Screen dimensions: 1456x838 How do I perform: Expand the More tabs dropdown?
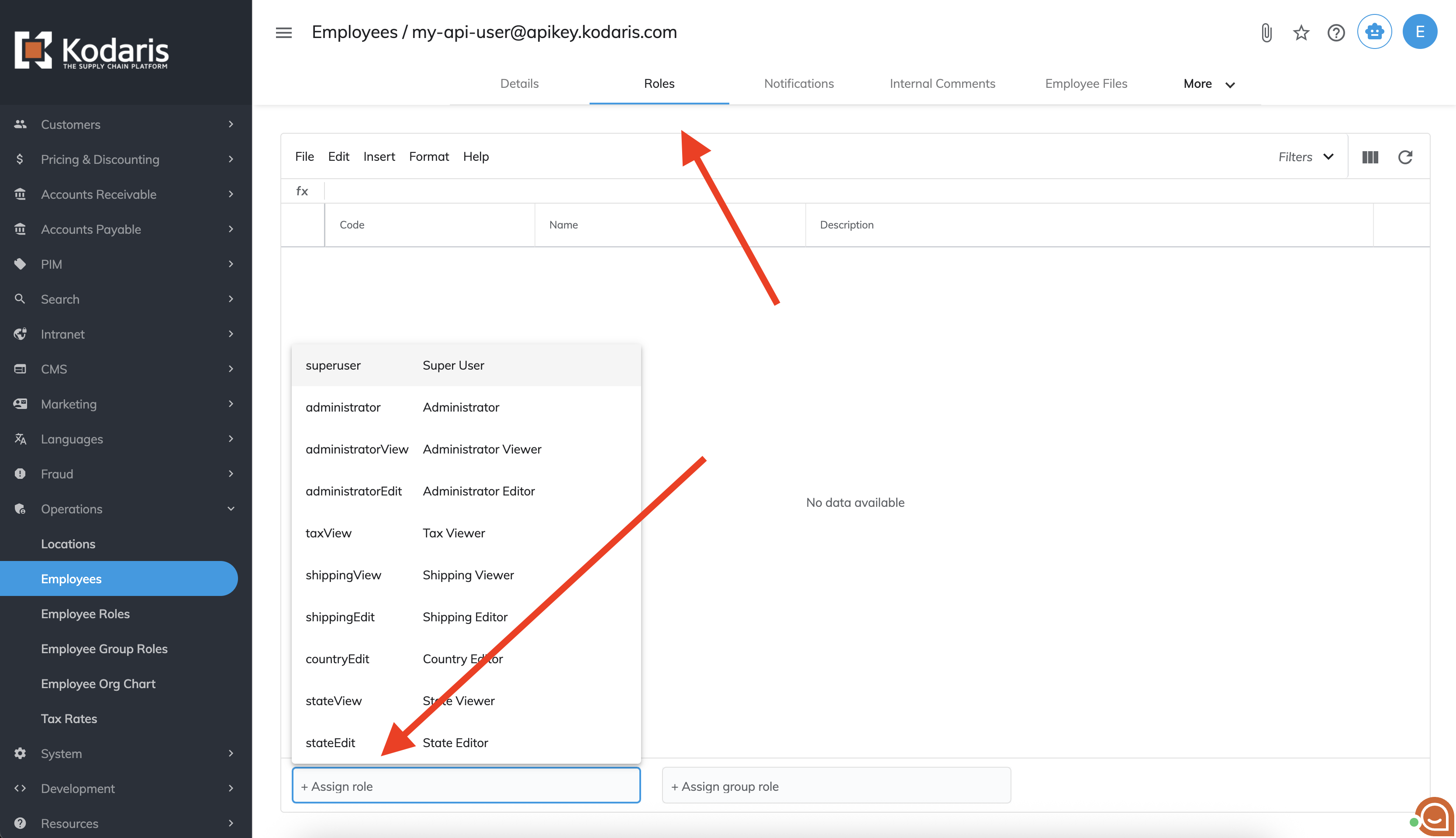point(1209,84)
